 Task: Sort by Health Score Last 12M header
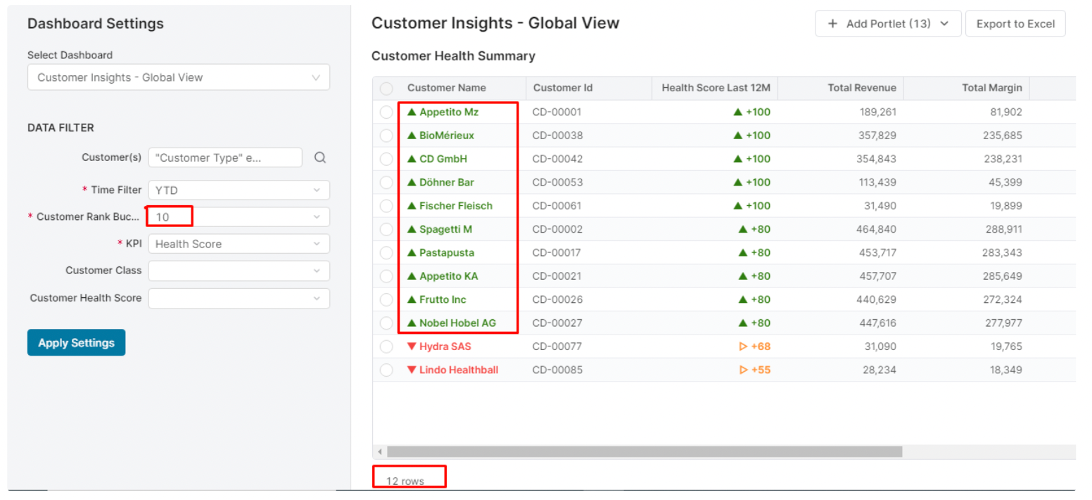coord(716,88)
